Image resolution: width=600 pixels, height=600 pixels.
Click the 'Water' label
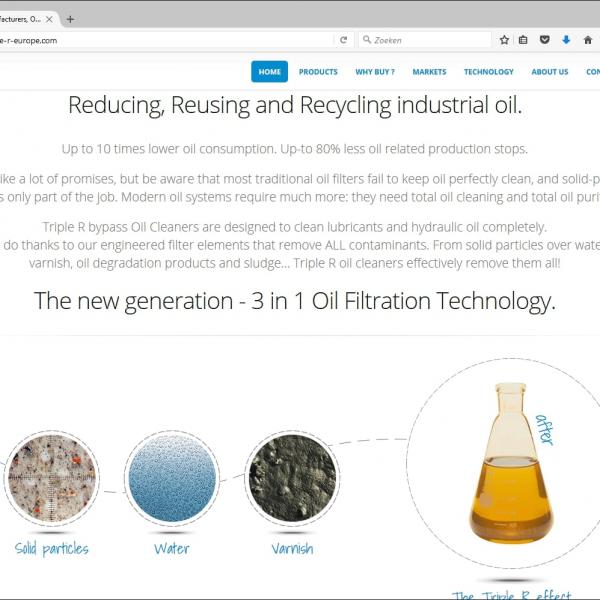[172, 549]
